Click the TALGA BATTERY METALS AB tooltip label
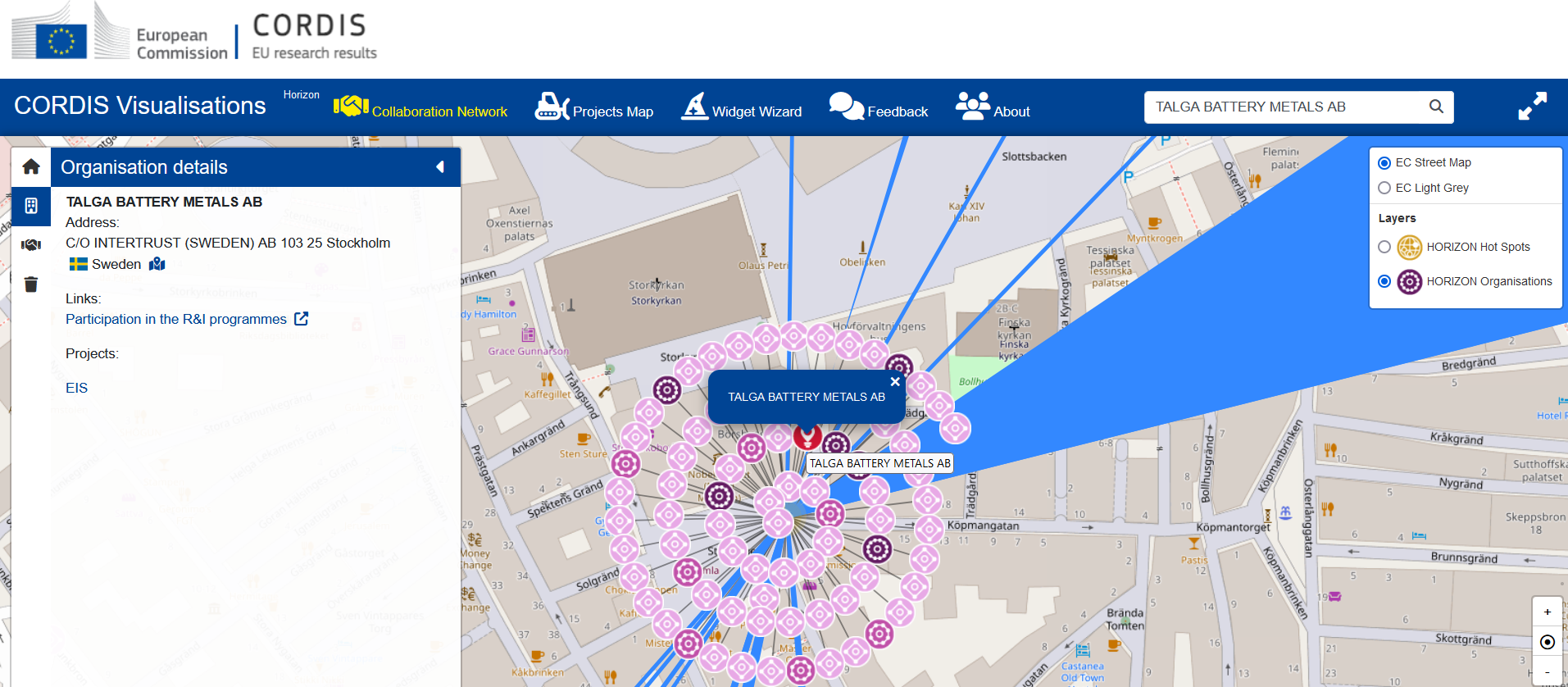 click(880, 463)
